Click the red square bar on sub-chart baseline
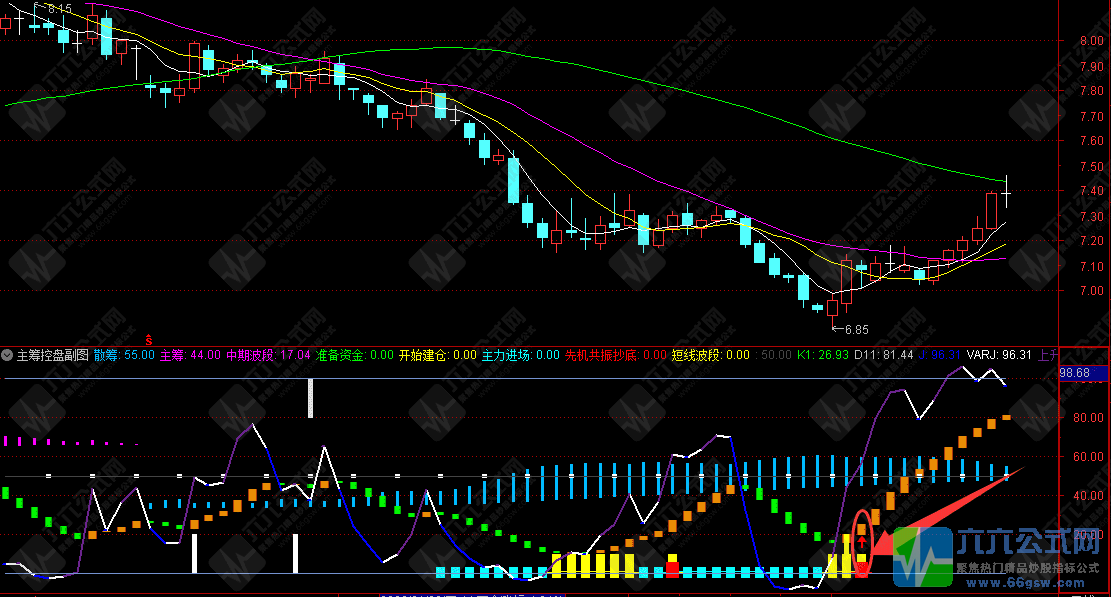This screenshot has width=1111, height=597. point(672,568)
